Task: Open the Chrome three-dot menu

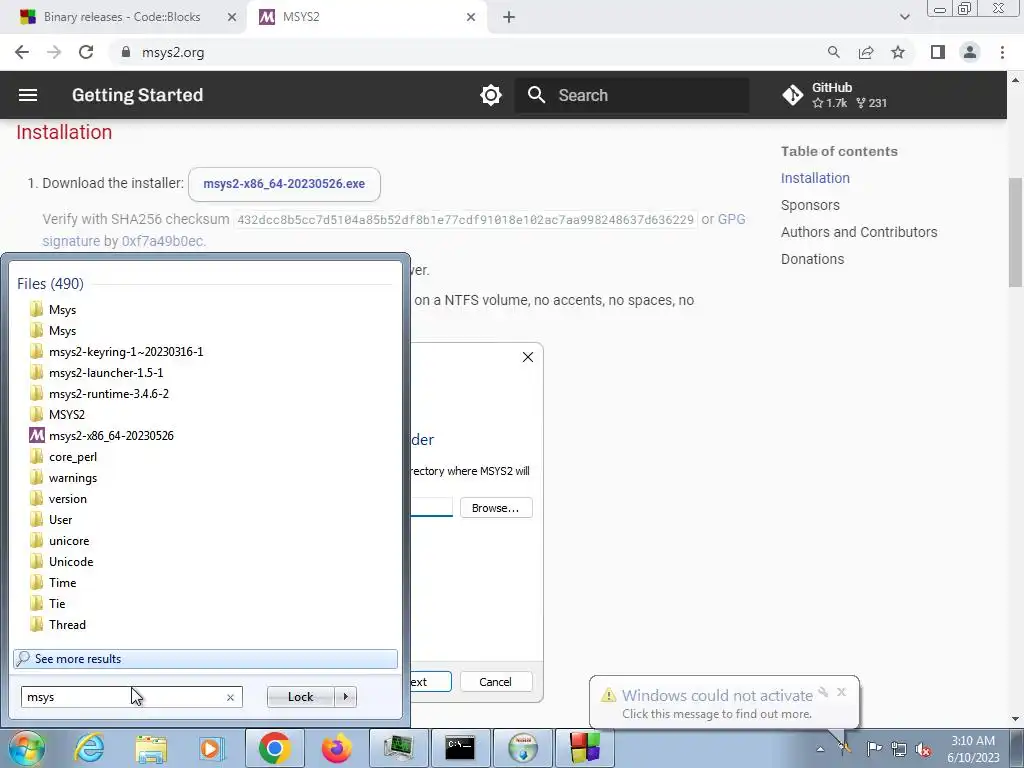Action: (x=1002, y=52)
